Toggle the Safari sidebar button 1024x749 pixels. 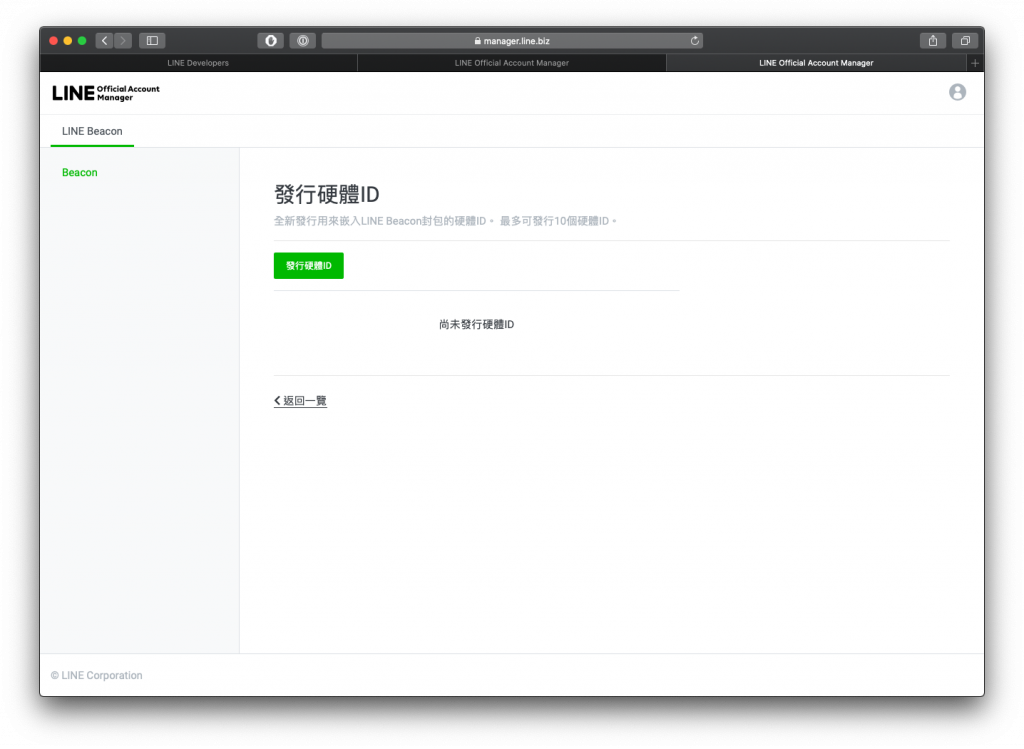point(152,40)
